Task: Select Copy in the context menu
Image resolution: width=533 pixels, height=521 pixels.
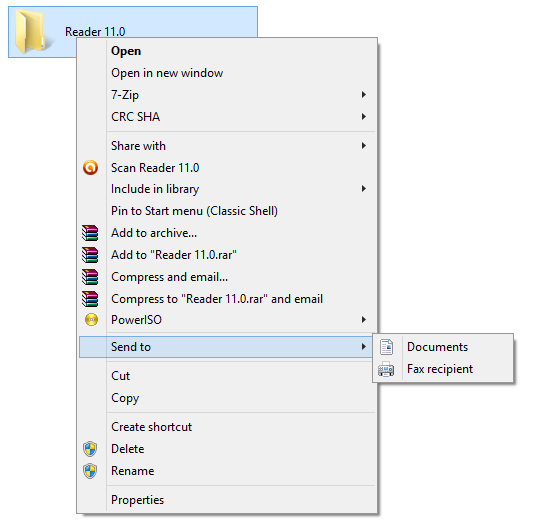Action: (227, 398)
